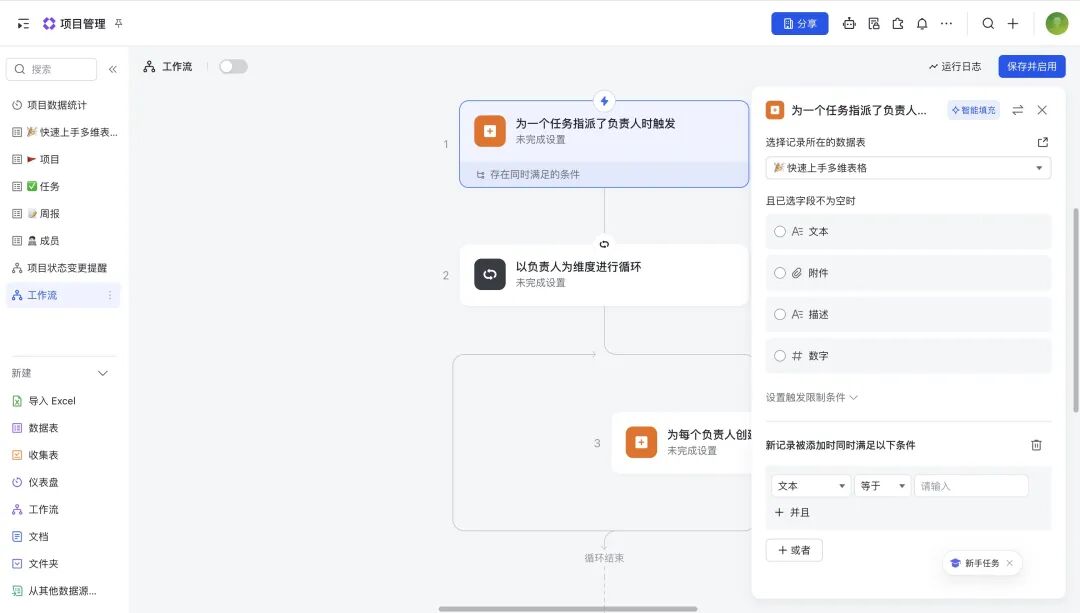
Task: Click the plus icon in top bar
Action: pos(1012,23)
